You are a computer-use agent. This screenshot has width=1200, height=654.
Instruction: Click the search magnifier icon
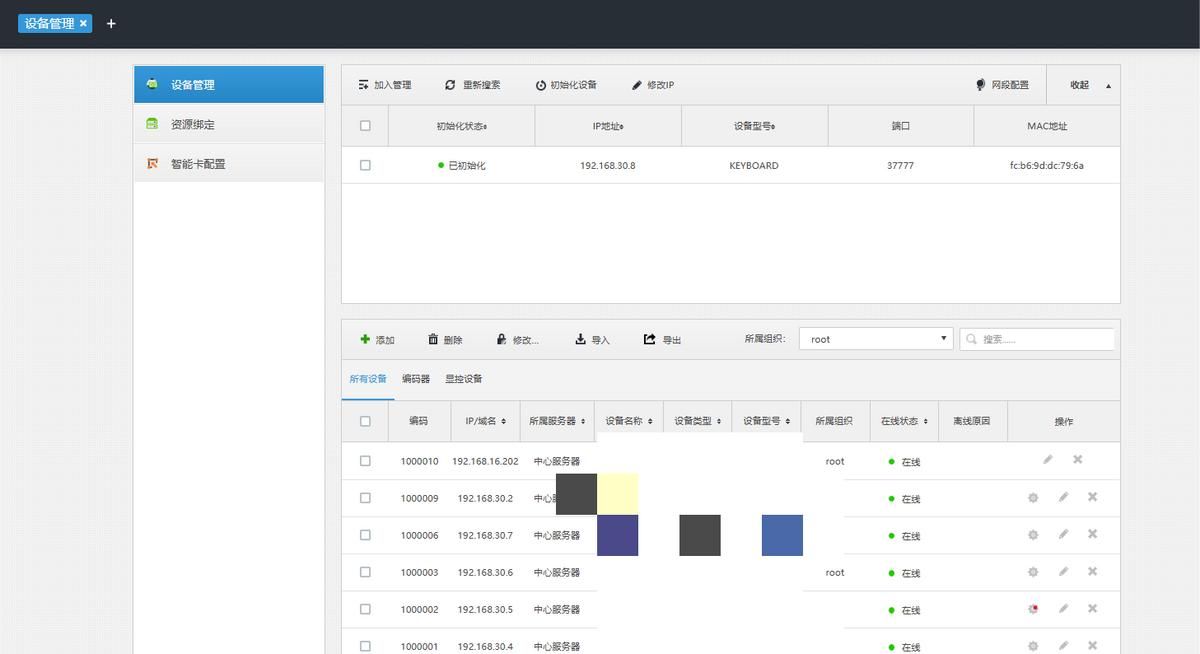pos(971,339)
